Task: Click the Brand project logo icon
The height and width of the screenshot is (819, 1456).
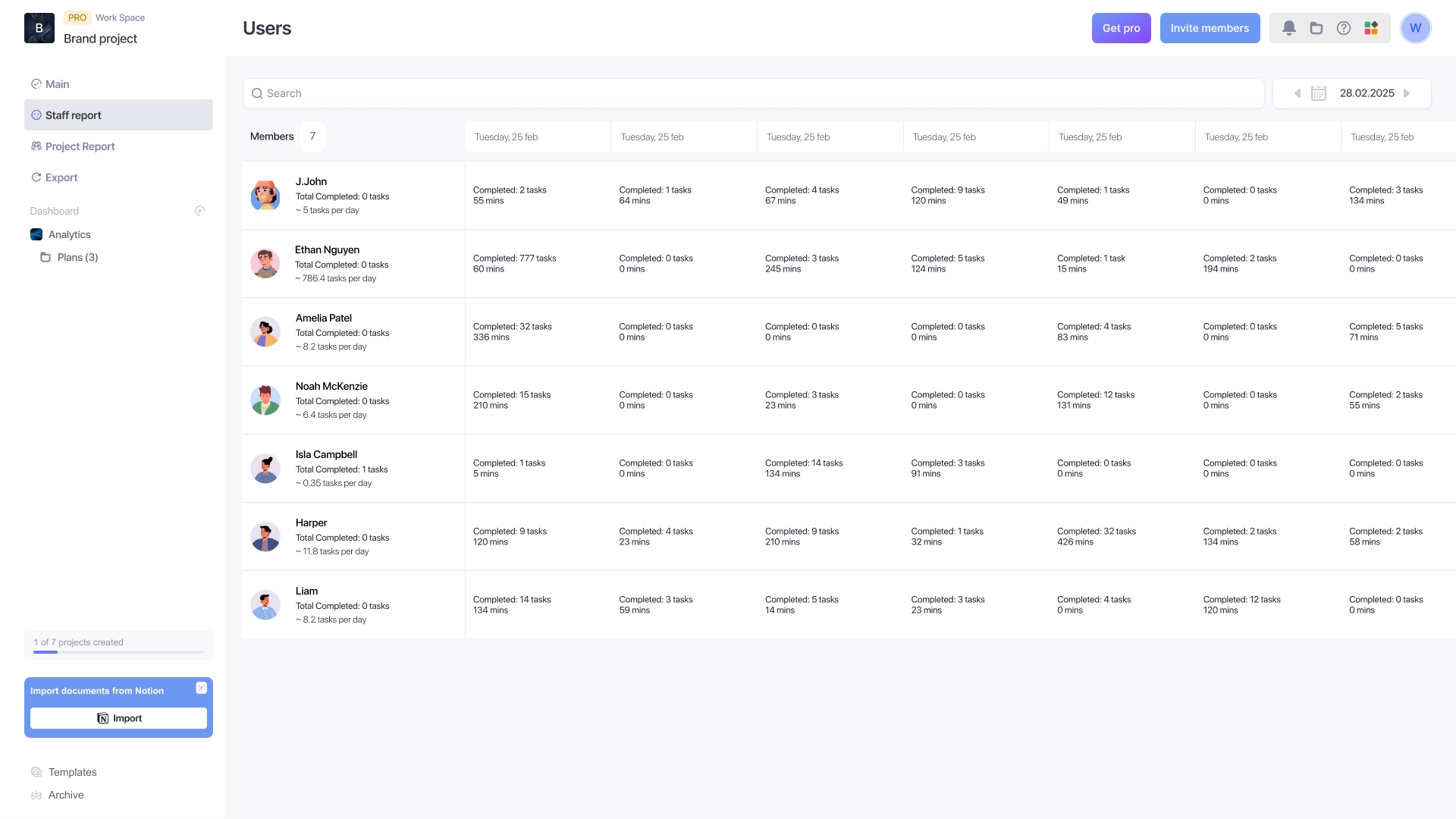Action: [39, 28]
